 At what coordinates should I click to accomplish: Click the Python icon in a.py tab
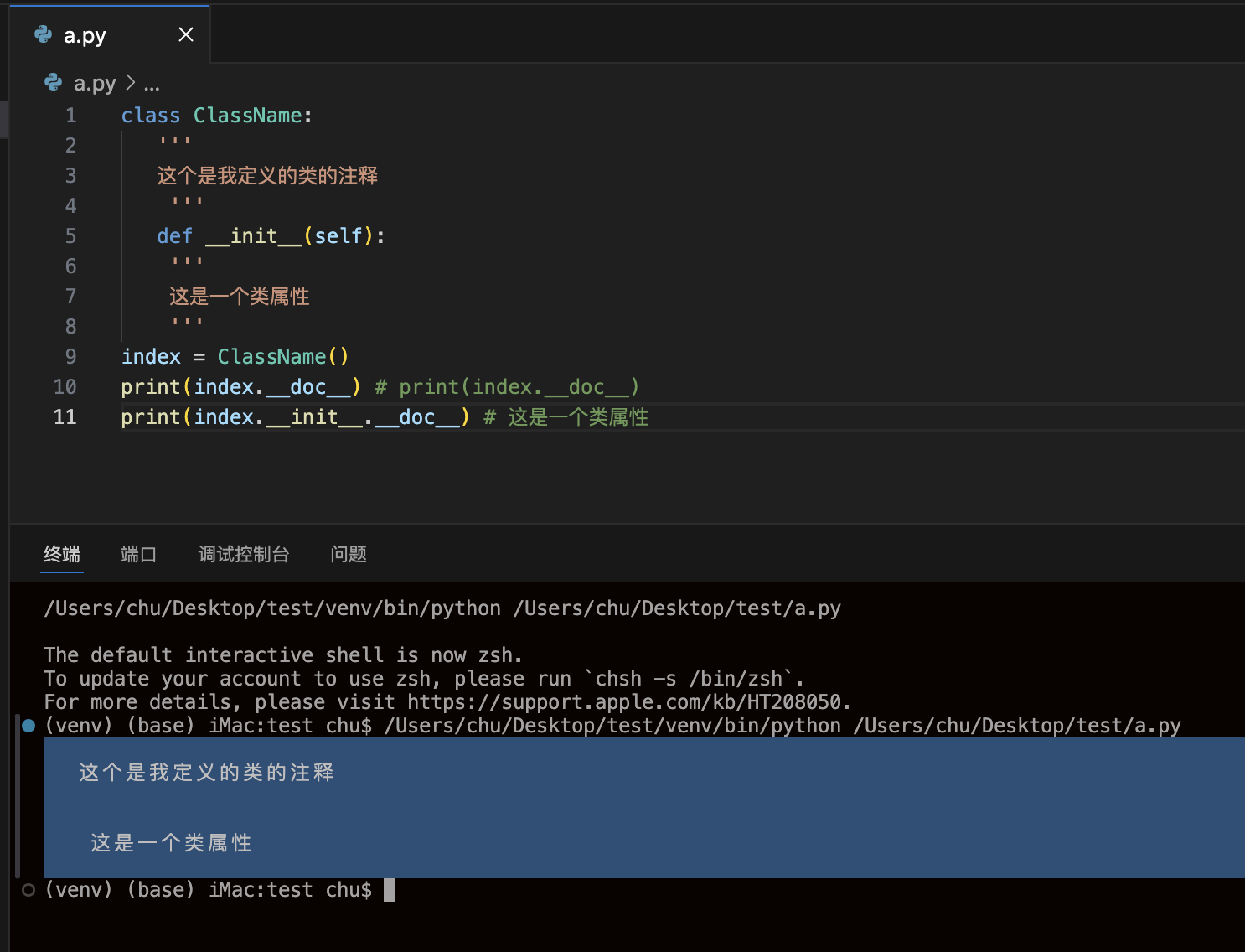click(x=44, y=34)
